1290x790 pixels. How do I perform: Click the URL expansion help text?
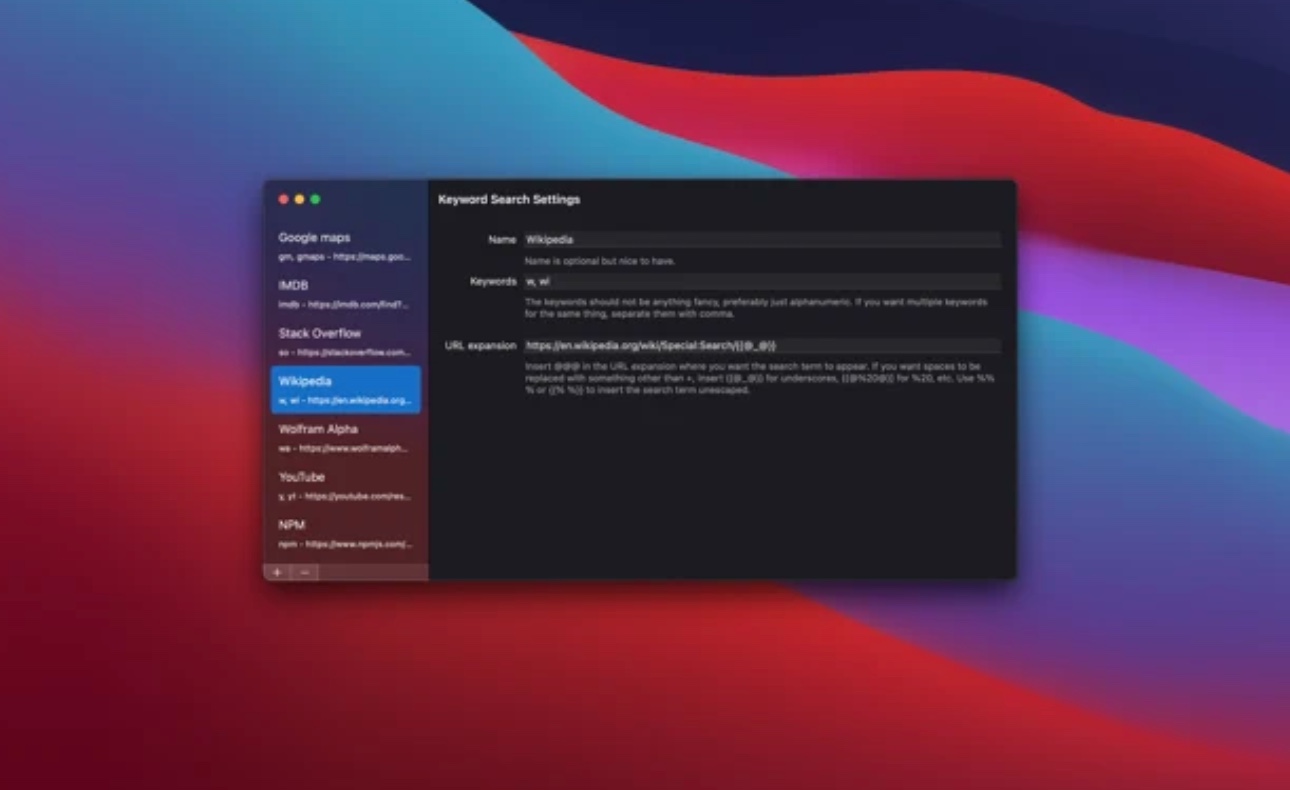coord(758,378)
